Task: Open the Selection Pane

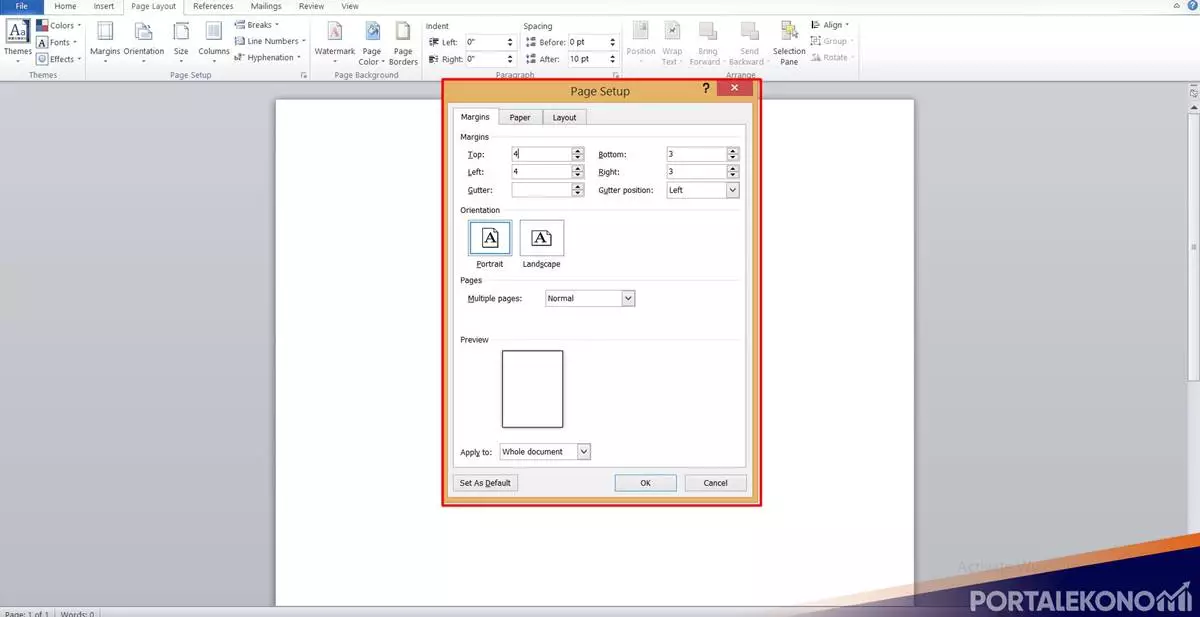Action: click(x=789, y=42)
